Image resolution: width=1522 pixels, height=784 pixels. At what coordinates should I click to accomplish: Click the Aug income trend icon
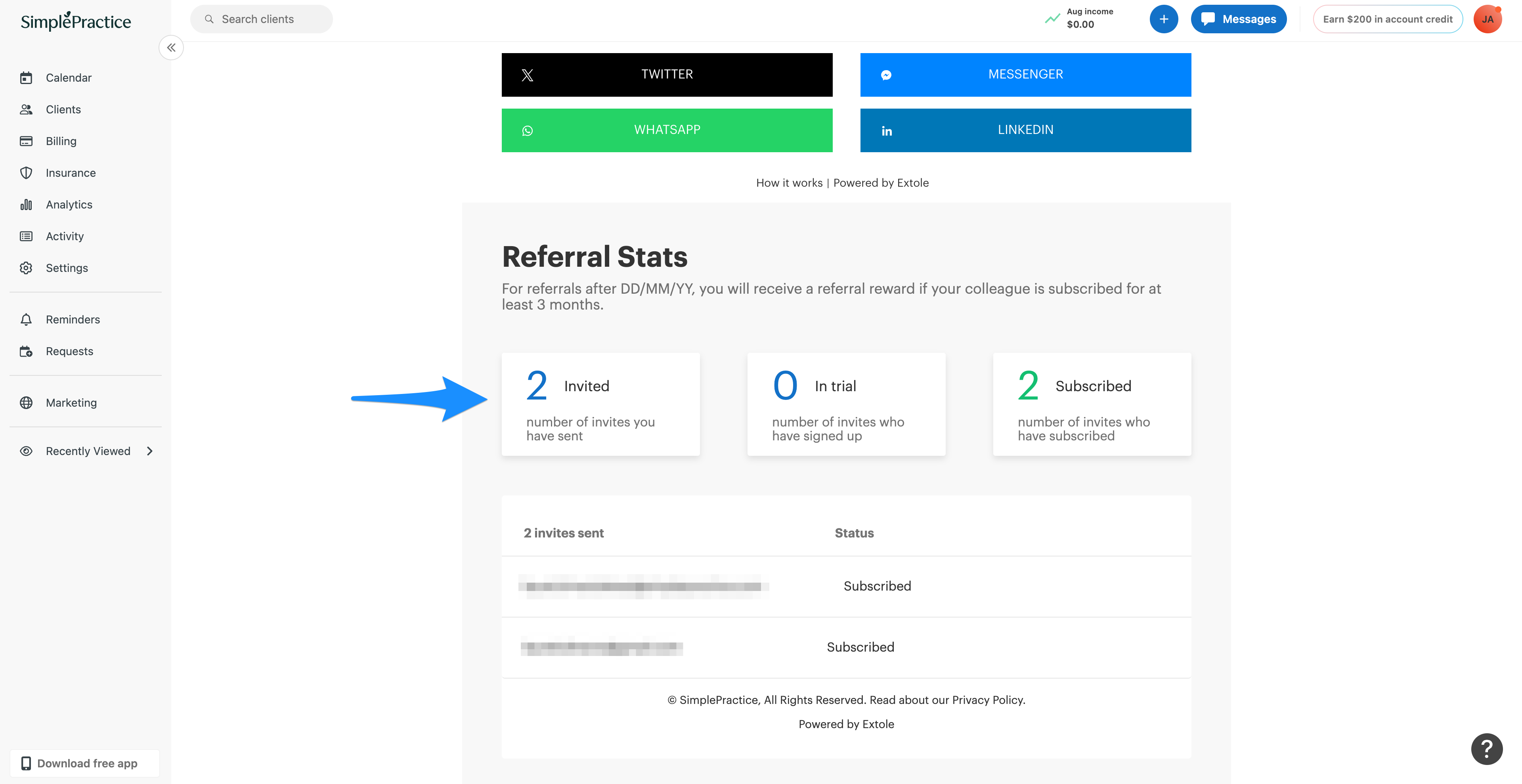coord(1052,19)
